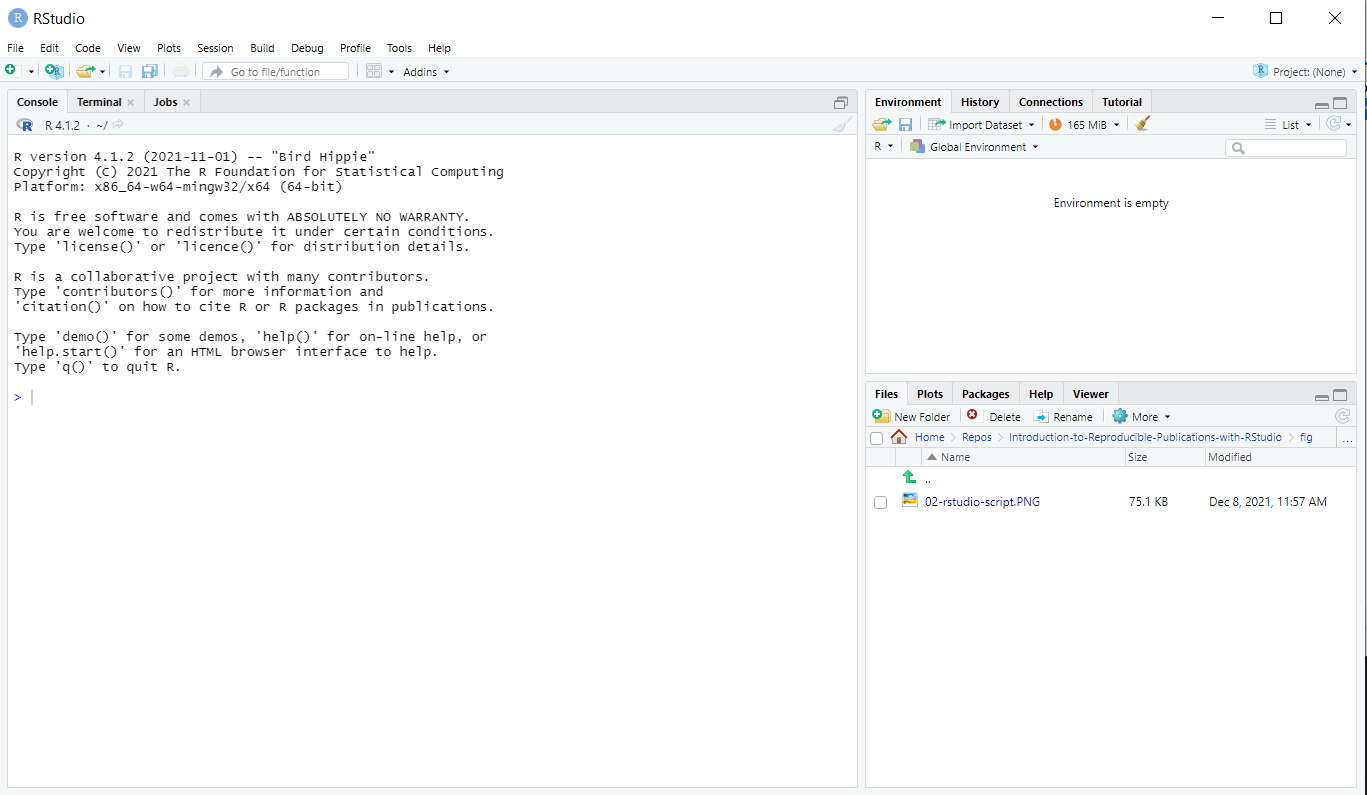The height and width of the screenshot is (795, 1367).
Task: Switch to the Packages tab
Action: point(986,394)
